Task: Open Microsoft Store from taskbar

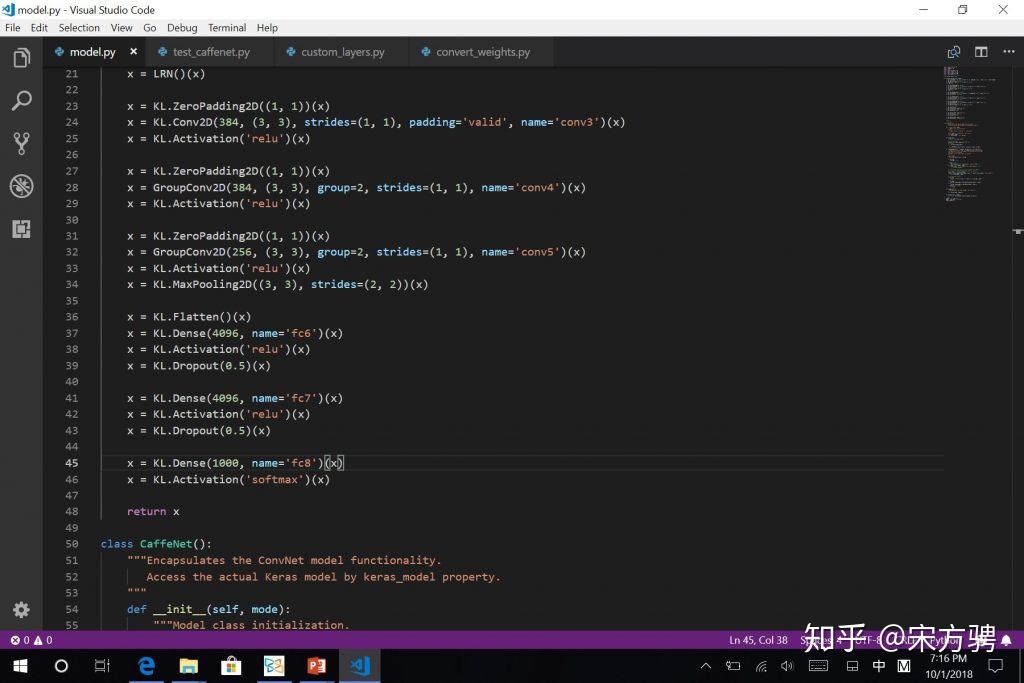Action: pyautogui.click(x=231, y=666)
